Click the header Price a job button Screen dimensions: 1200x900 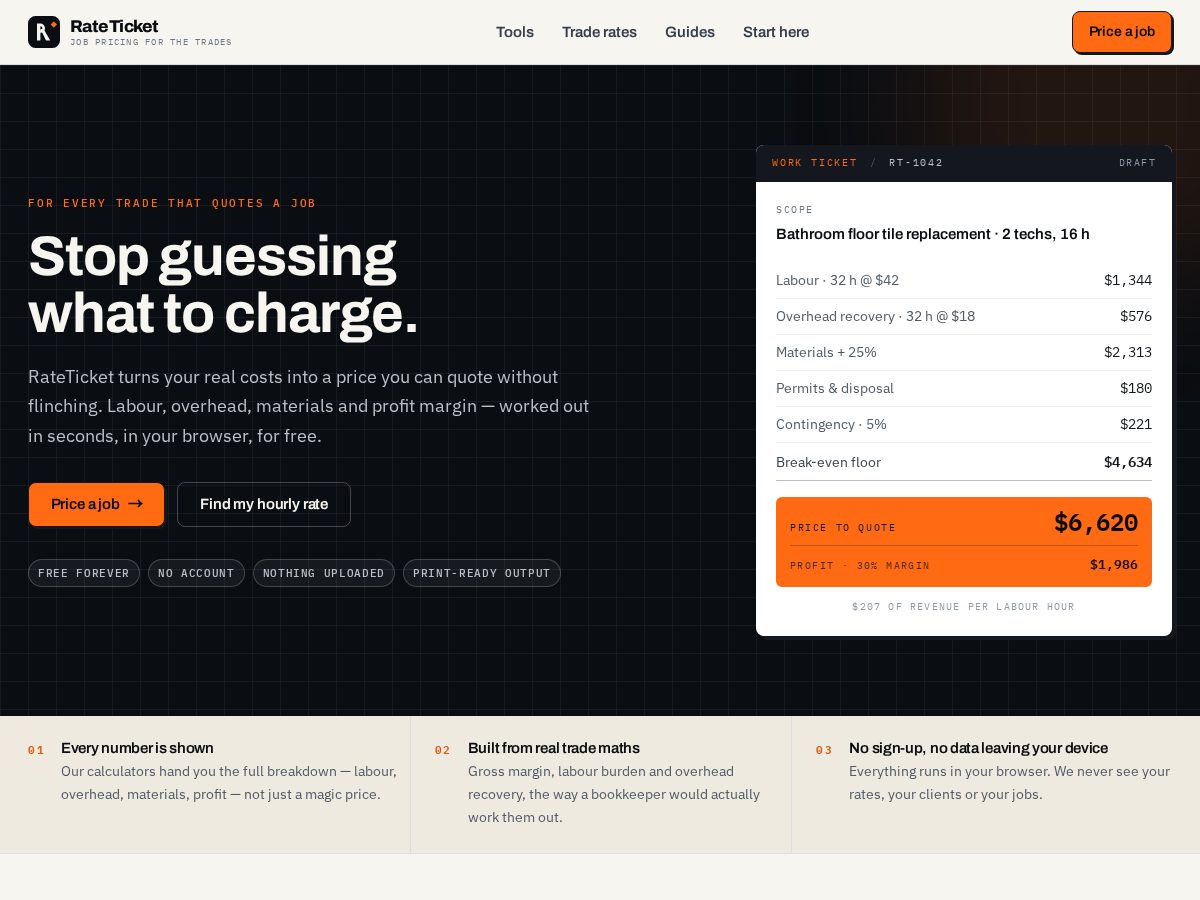click(1122, 32)
